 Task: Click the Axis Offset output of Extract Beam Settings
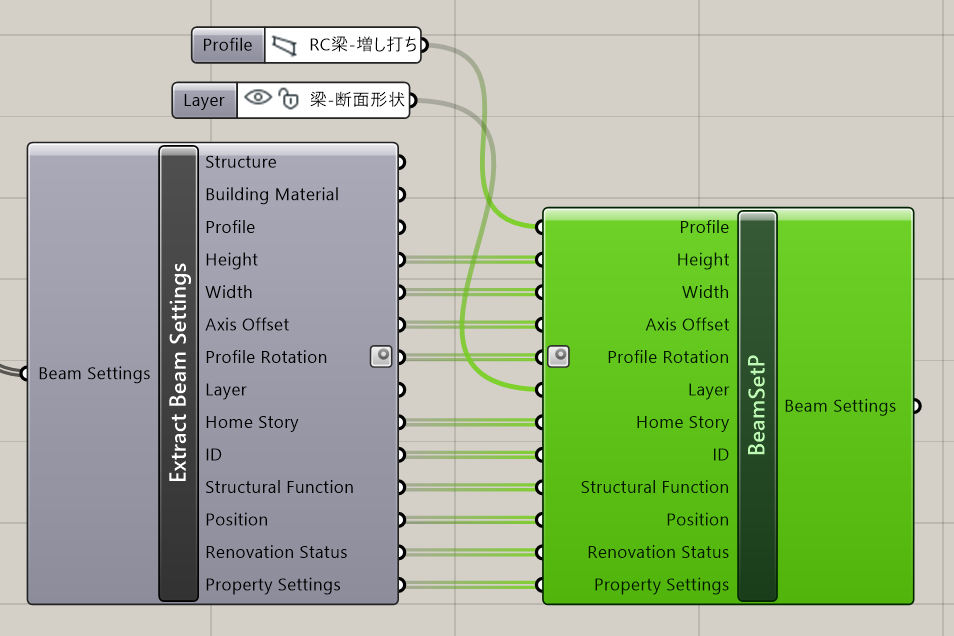click(247, 324)
